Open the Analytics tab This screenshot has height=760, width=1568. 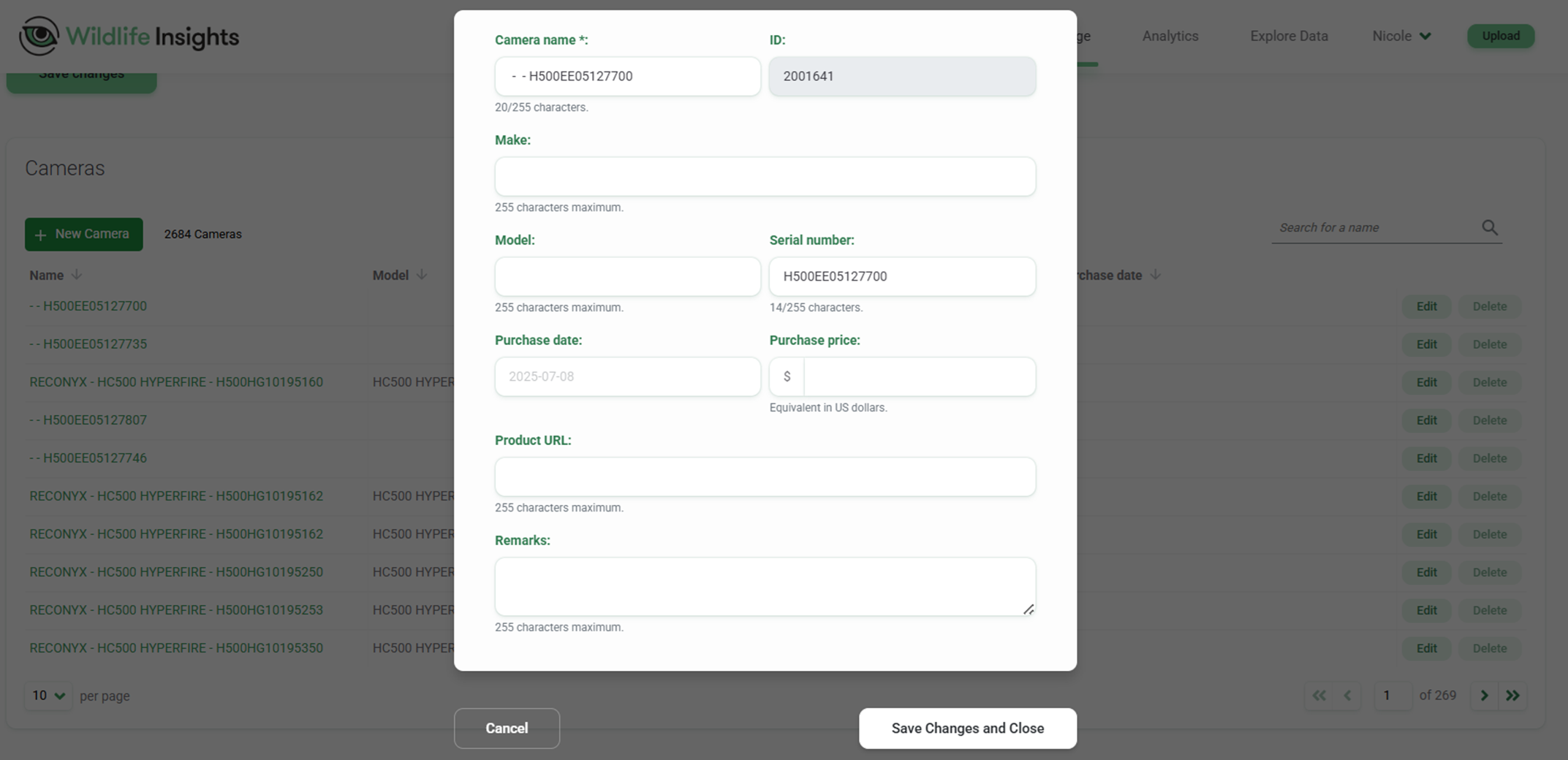[1170, 36]
